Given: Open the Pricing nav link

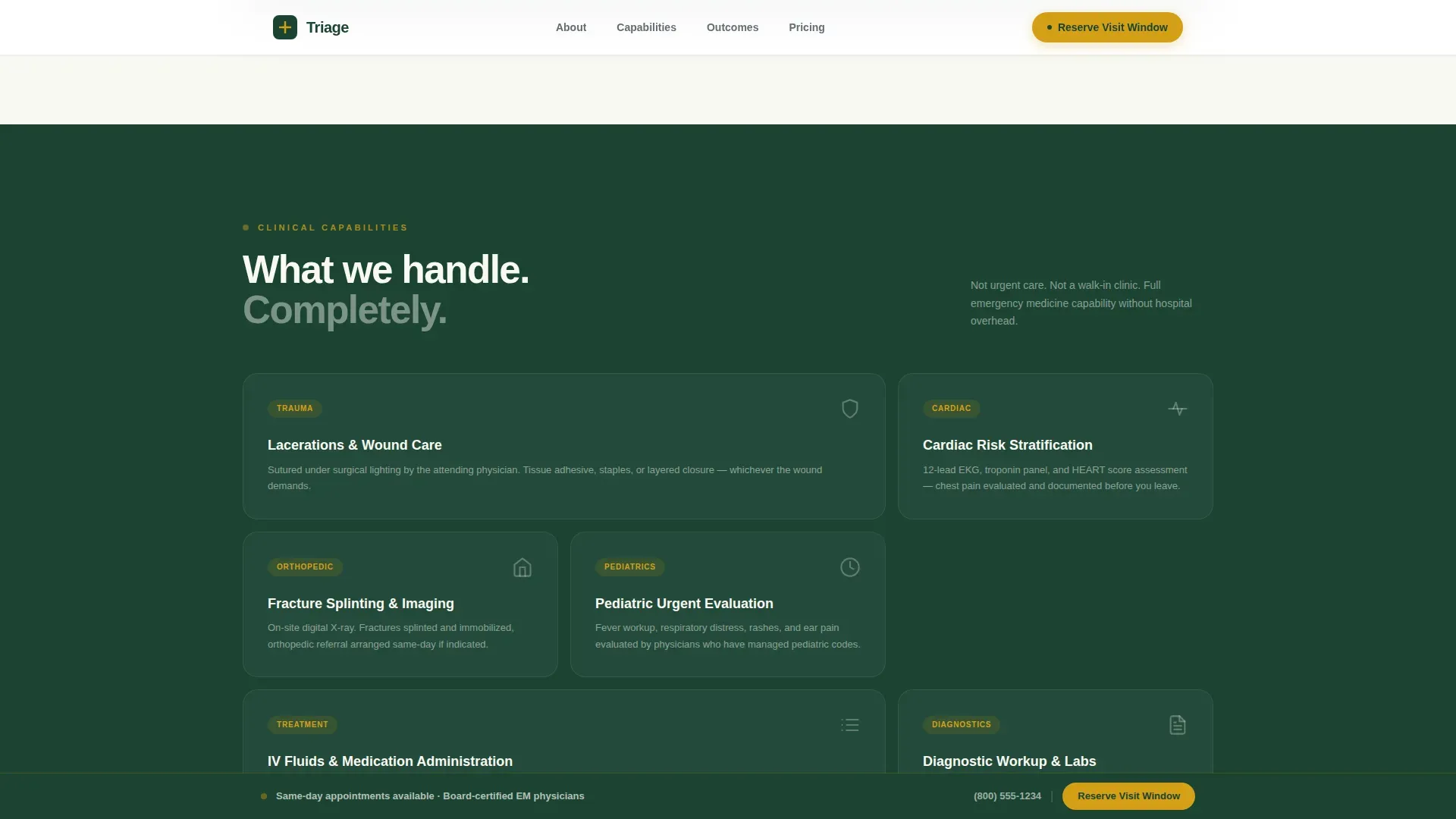Looking at the screenshot, I should click(807, 27).
